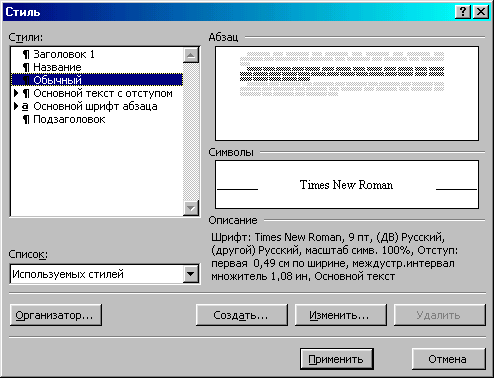Screen dimensions: 494x378
Task: Click the Создать button
Action: (x=242, y=315)
